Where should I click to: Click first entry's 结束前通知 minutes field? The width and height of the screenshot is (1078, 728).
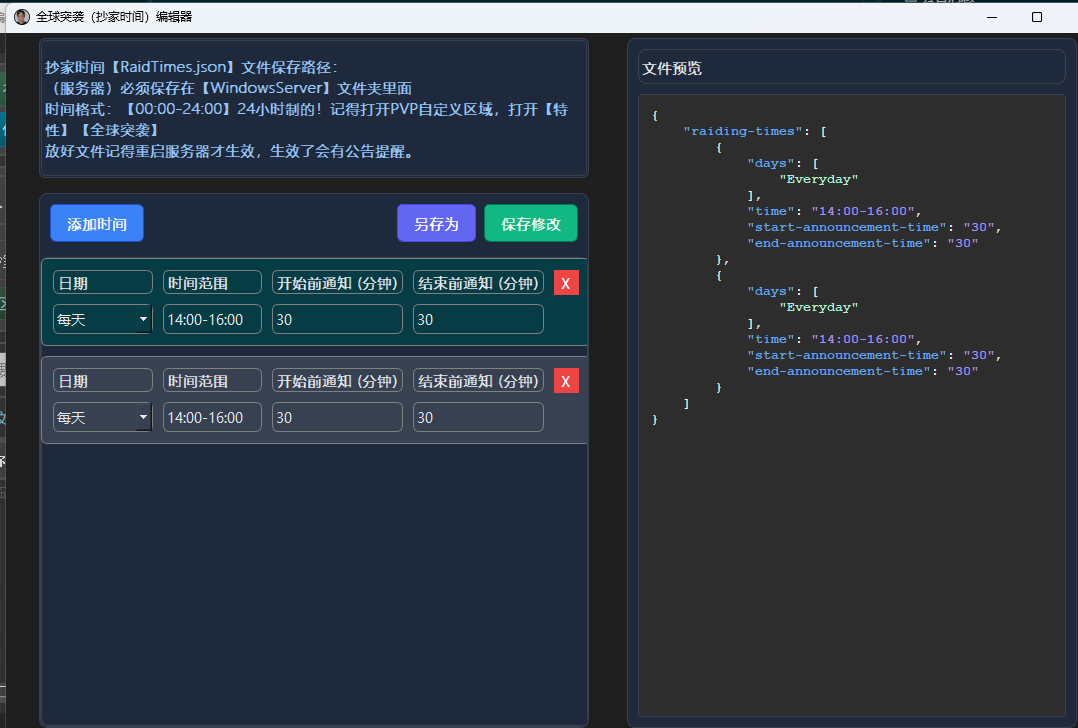478,320
